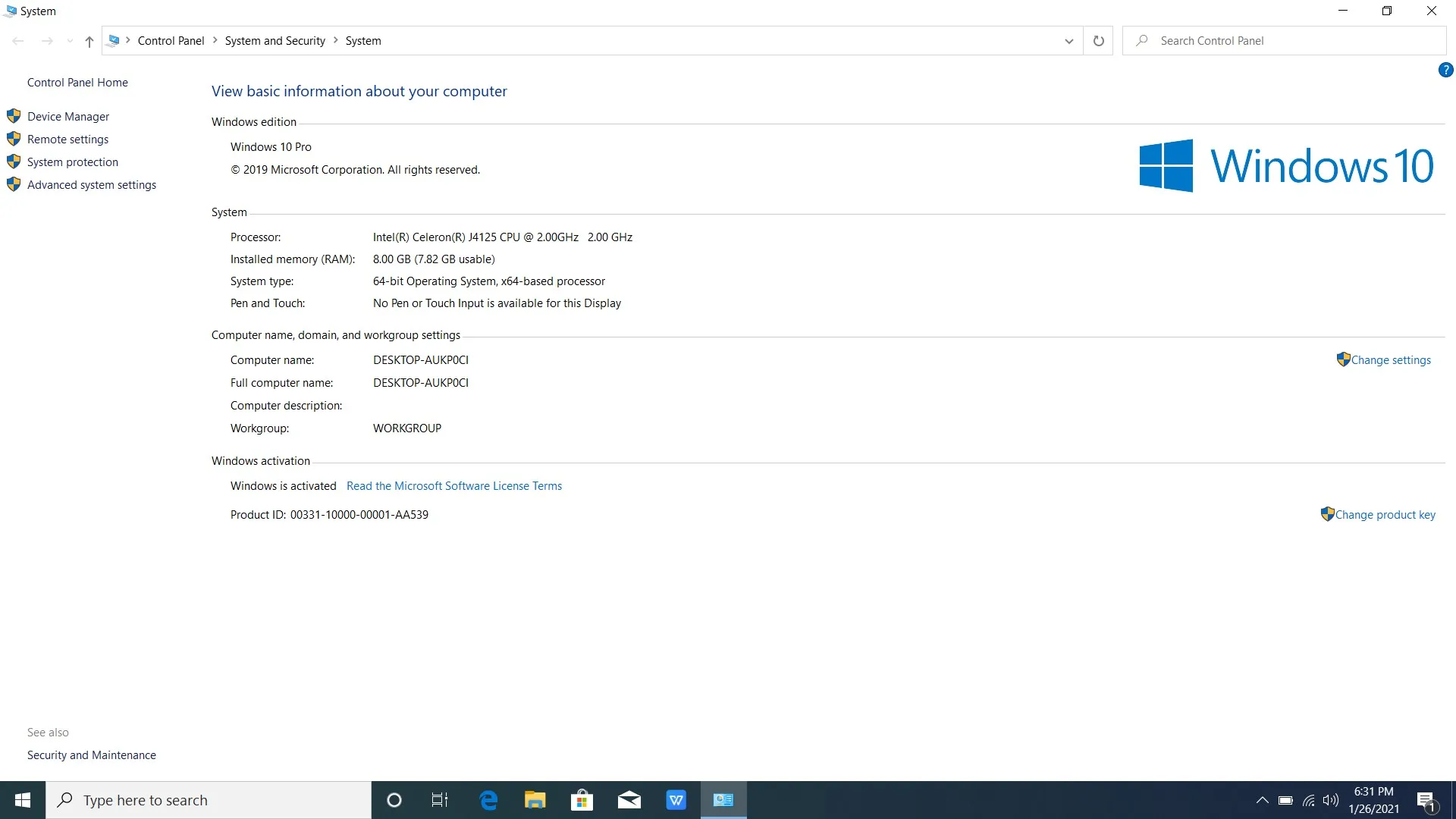Click the search icon in taskbar
This screenshot has width=1456, height=819.
(x=65, y=799)
